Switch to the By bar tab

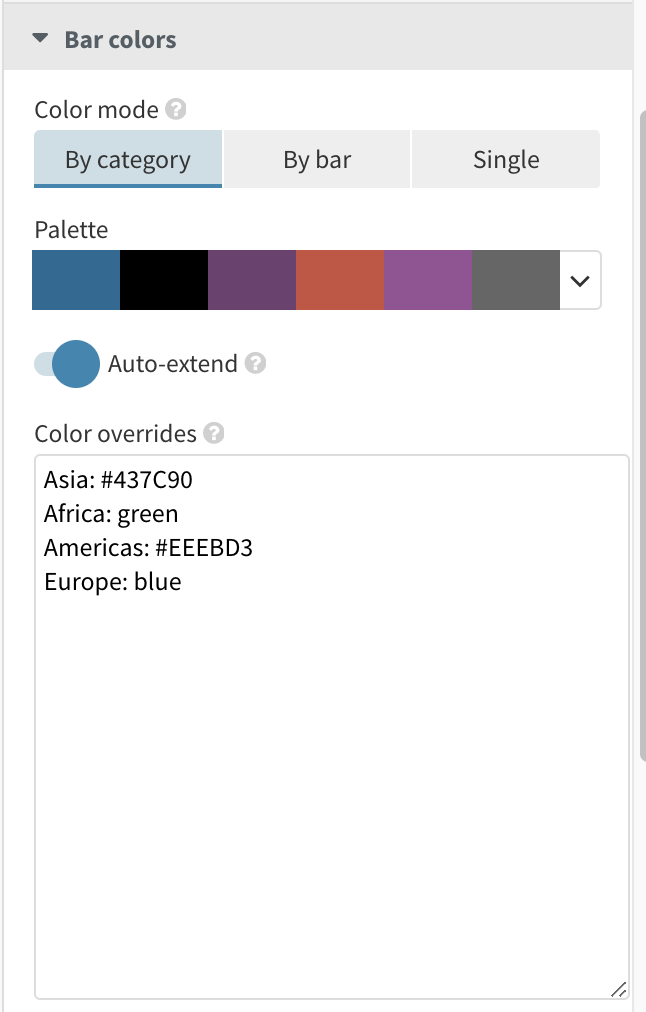click(317, 158)
